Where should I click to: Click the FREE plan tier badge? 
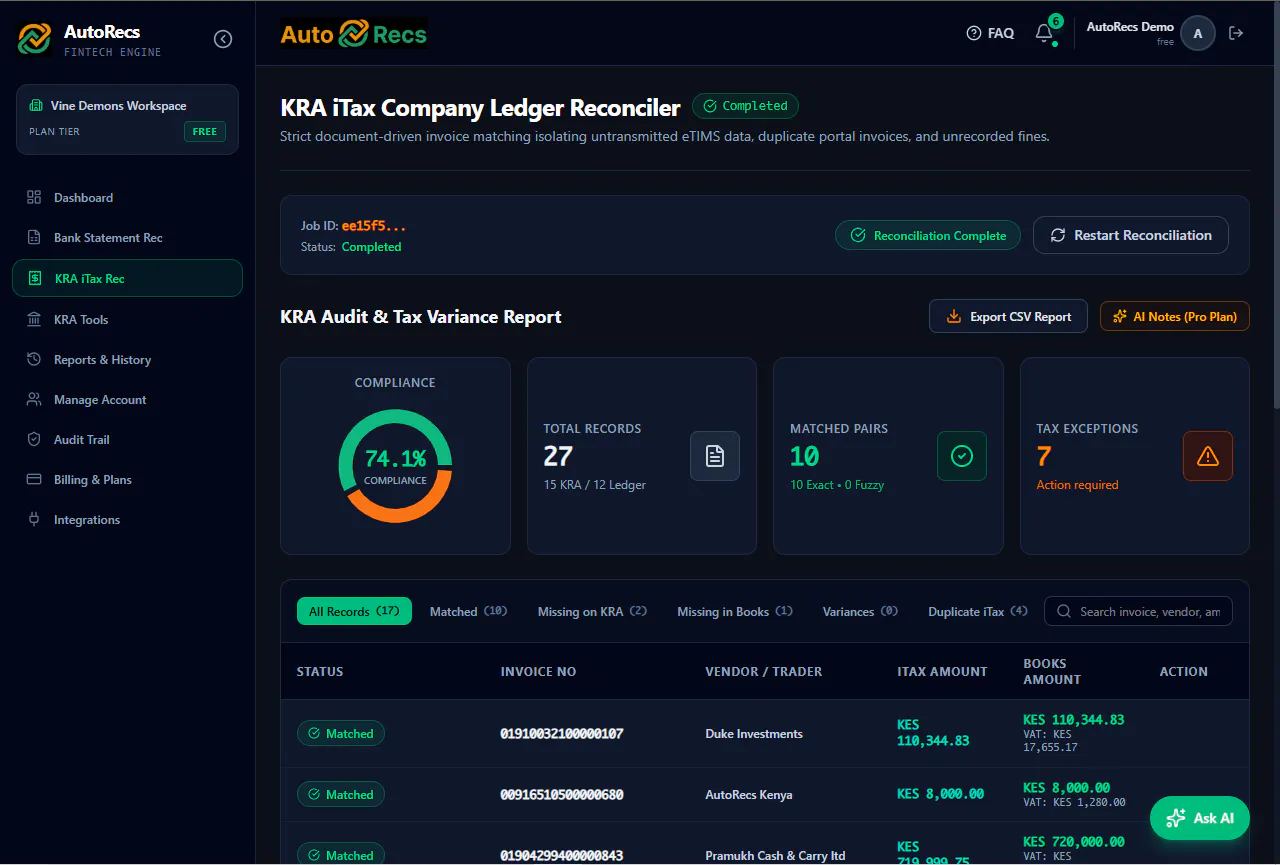tap(205, 132)
